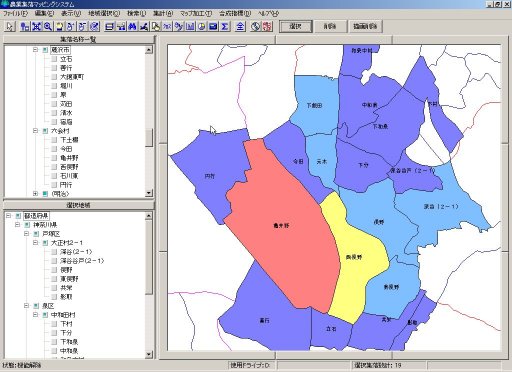Click the magnifying glass zoom tool
The width and height of the screenshot is (512, 372).
point(48,26)
